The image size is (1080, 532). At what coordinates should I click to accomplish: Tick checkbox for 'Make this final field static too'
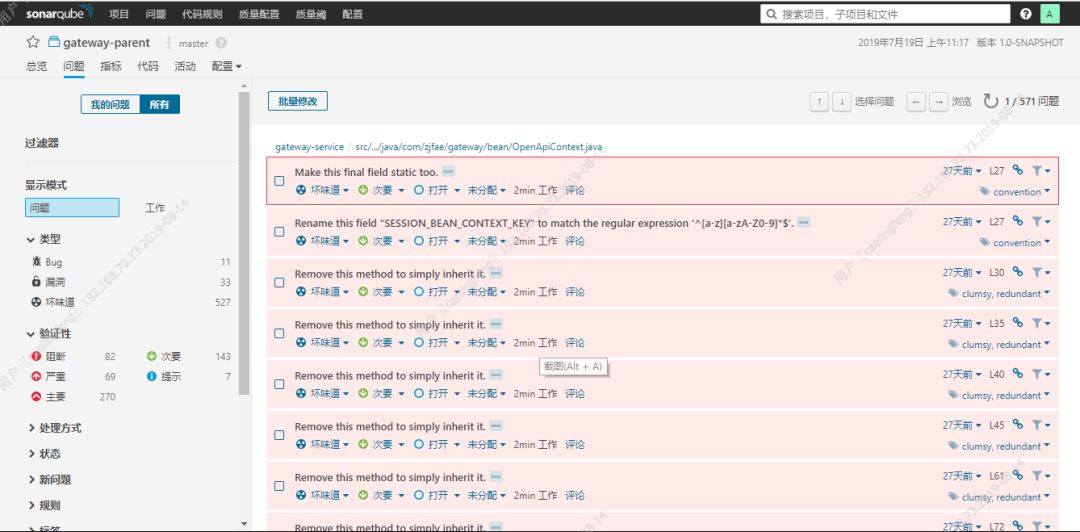279,181
